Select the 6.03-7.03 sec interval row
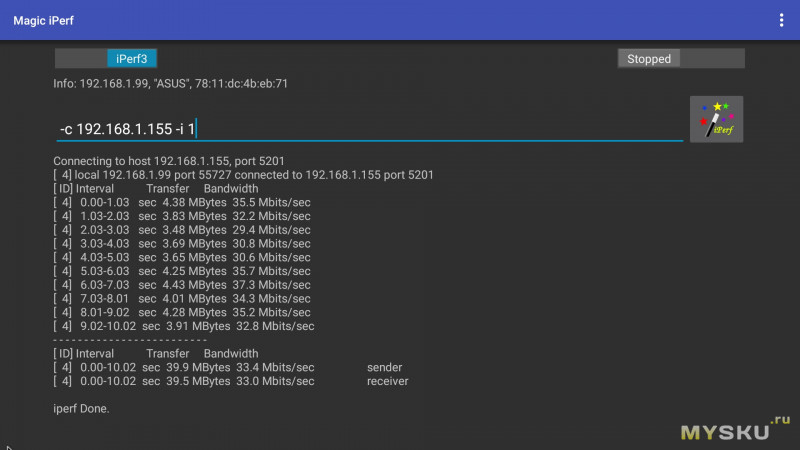Image resolution: width=800 pixels, height=450 pixels. point(182,285)
